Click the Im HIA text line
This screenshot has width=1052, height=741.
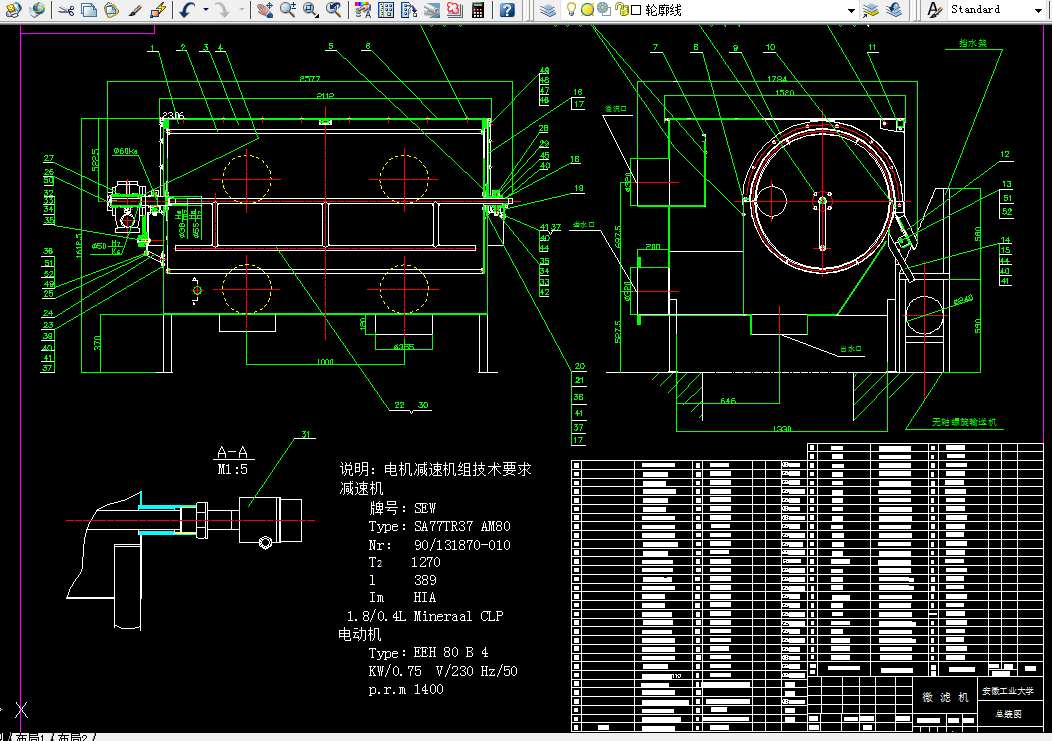click(403, 597)
